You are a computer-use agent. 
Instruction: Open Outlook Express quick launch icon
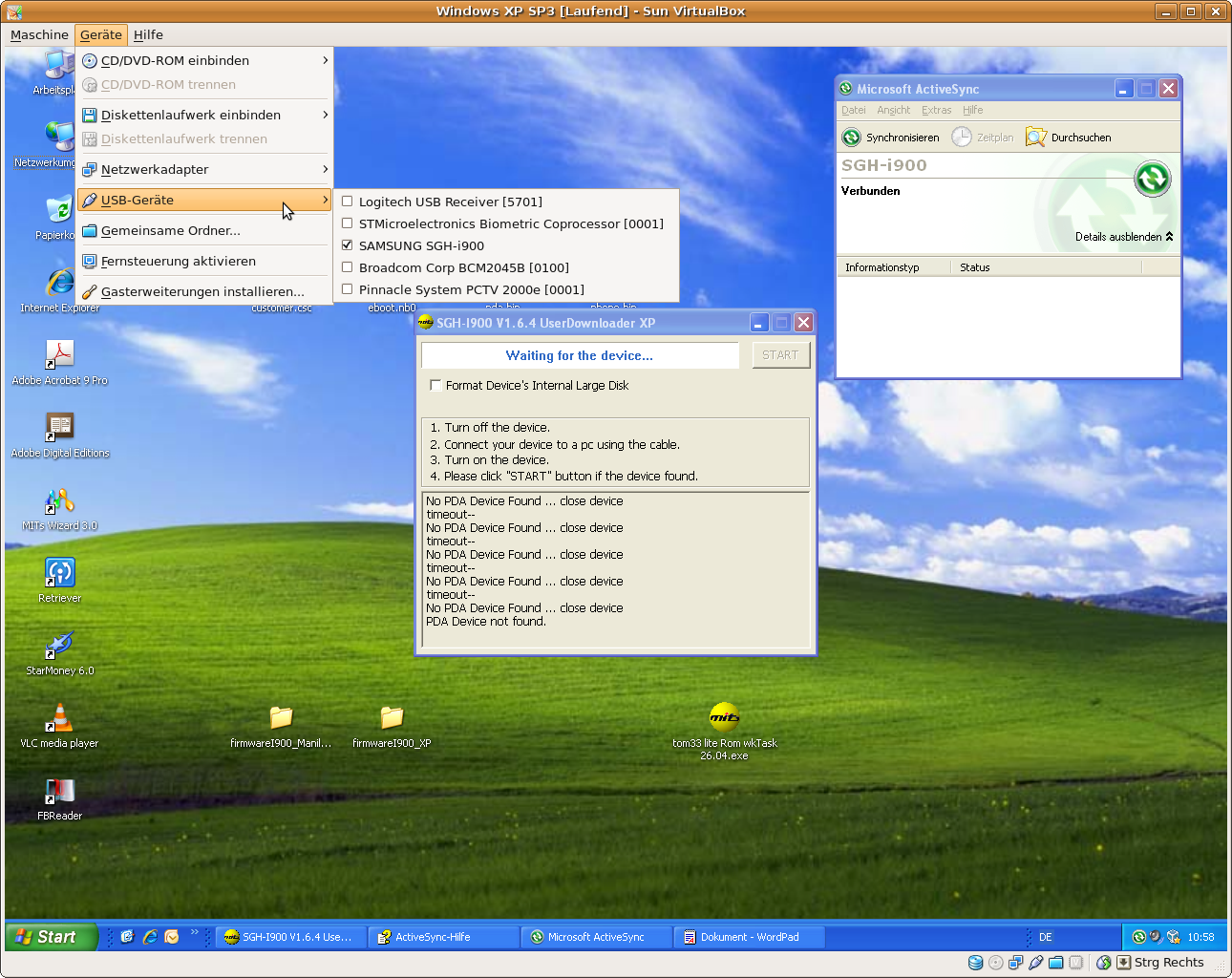click(172, 937)
